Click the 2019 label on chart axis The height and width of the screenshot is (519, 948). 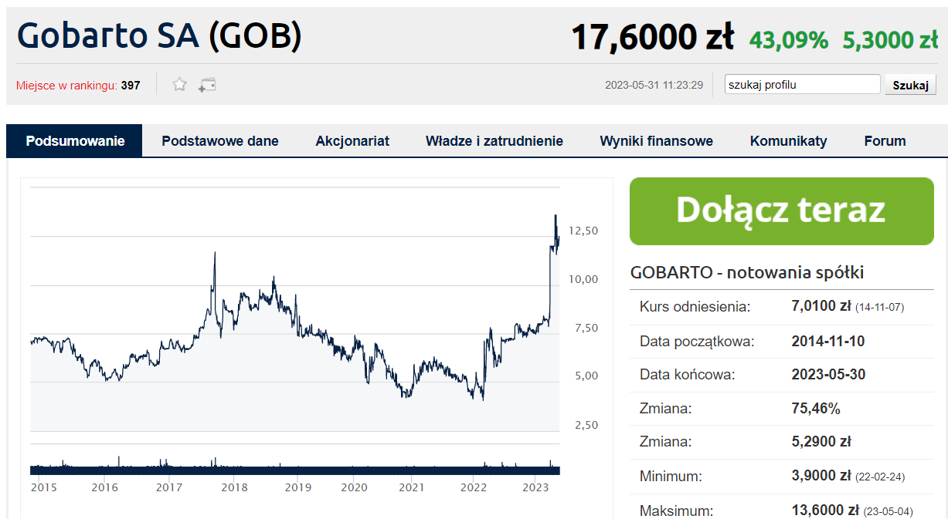(x=297, y=487)
